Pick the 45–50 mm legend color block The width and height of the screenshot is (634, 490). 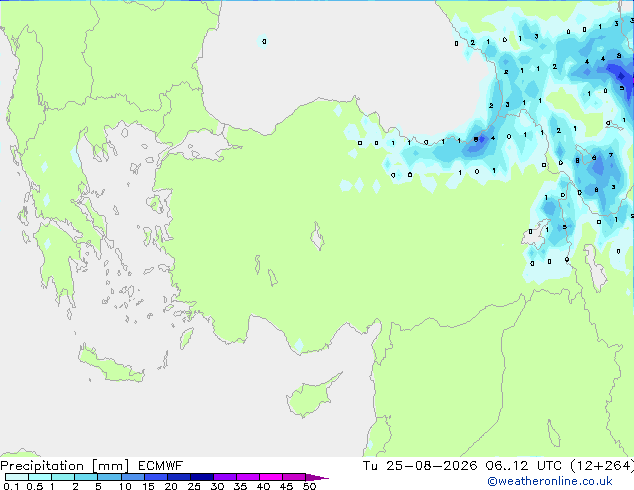point(294,477)
